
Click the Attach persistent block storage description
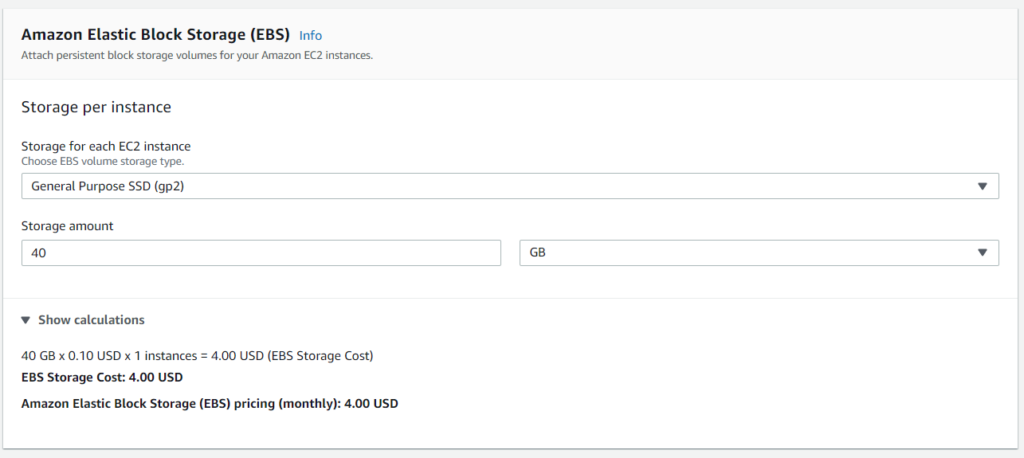[197, 56]
